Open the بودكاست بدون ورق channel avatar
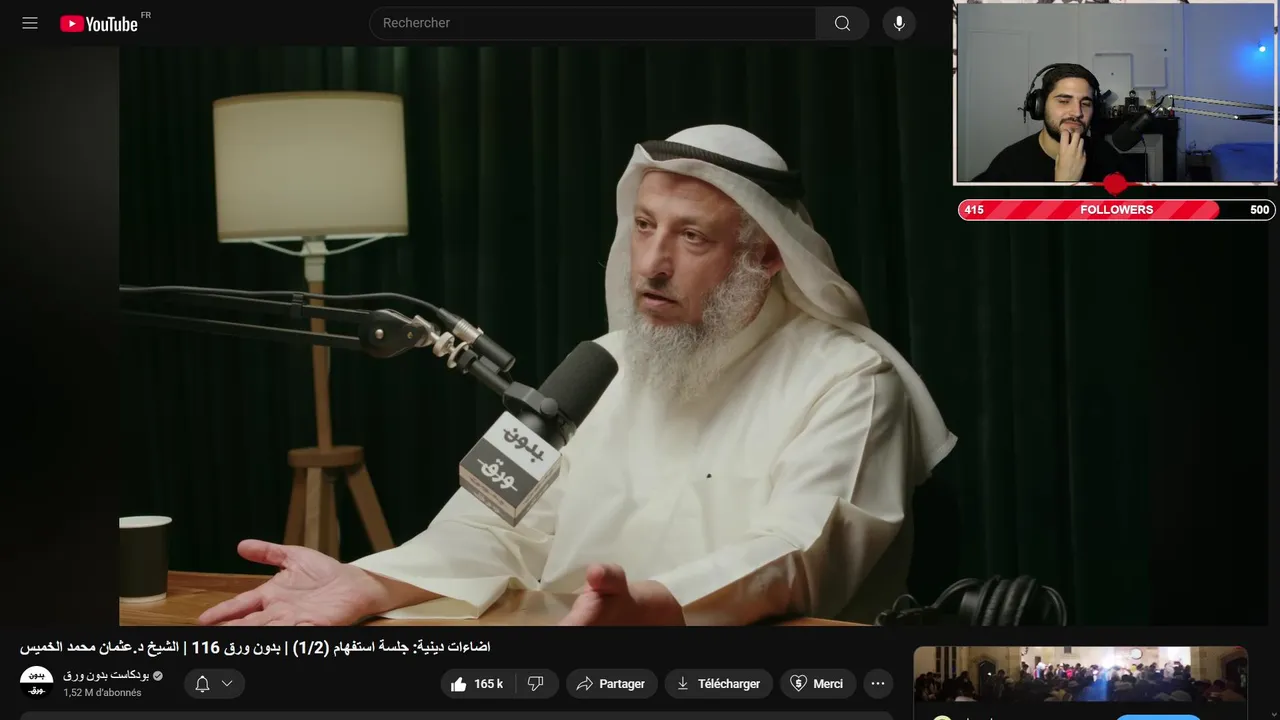 click(37, 683)
